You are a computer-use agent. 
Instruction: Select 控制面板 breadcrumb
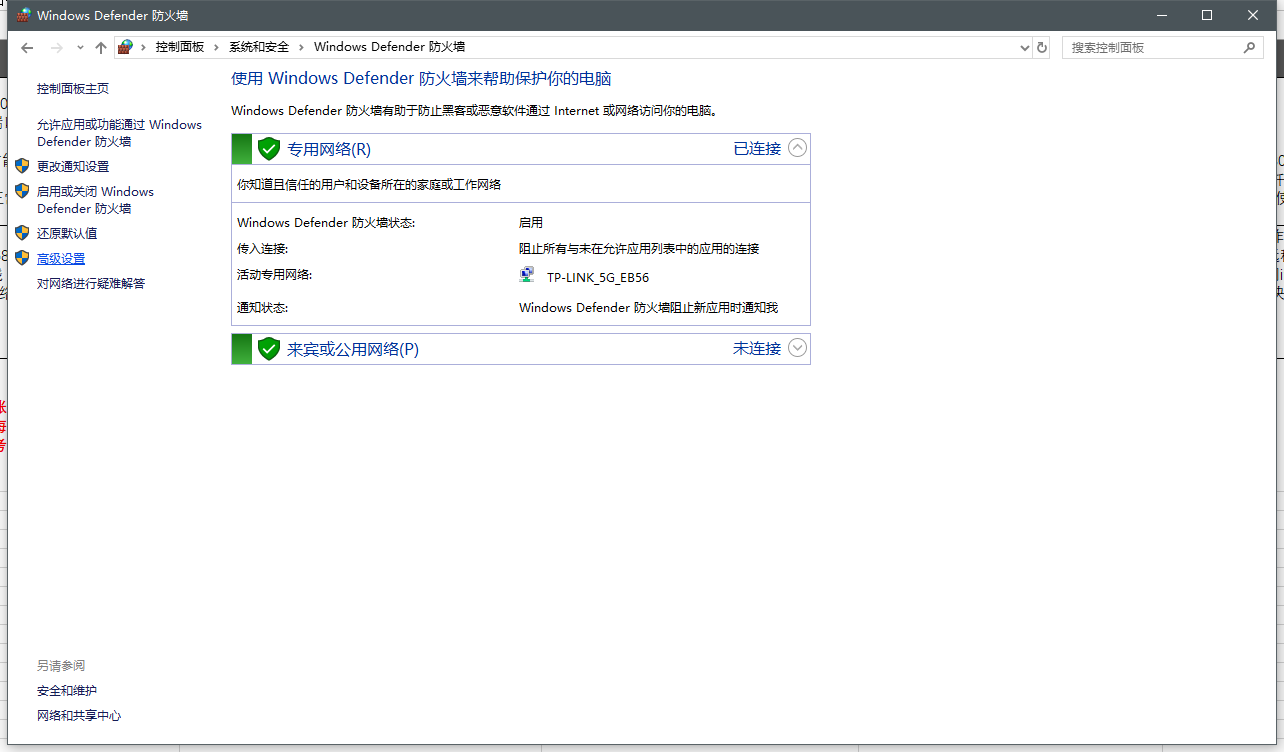pos(180,47)
